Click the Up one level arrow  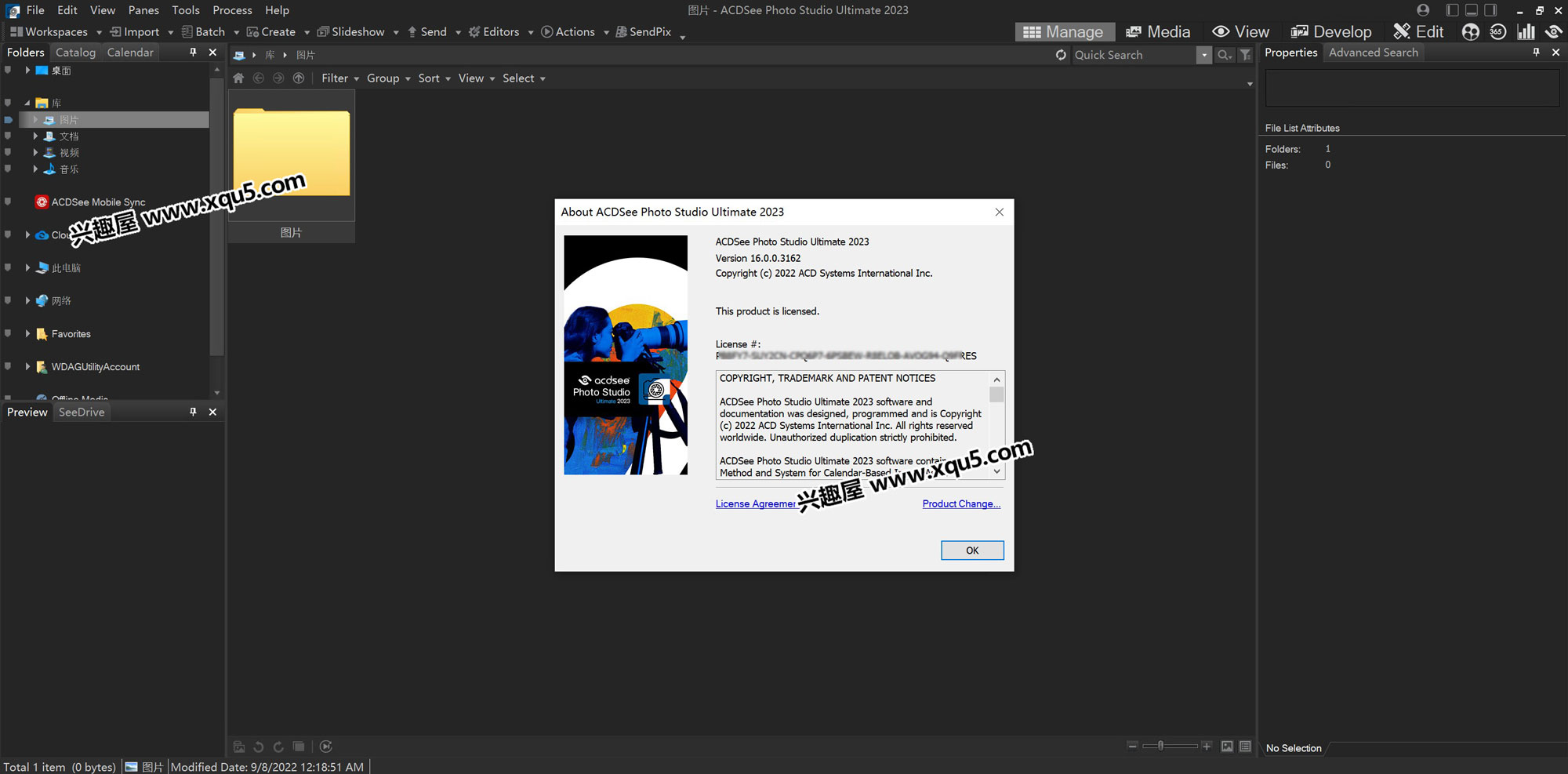click(x=299, y=78)
